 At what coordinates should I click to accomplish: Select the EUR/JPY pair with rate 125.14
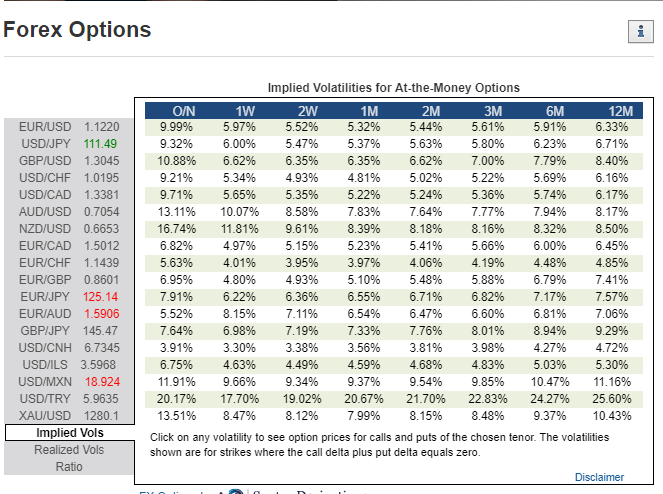tap(69, 297)
